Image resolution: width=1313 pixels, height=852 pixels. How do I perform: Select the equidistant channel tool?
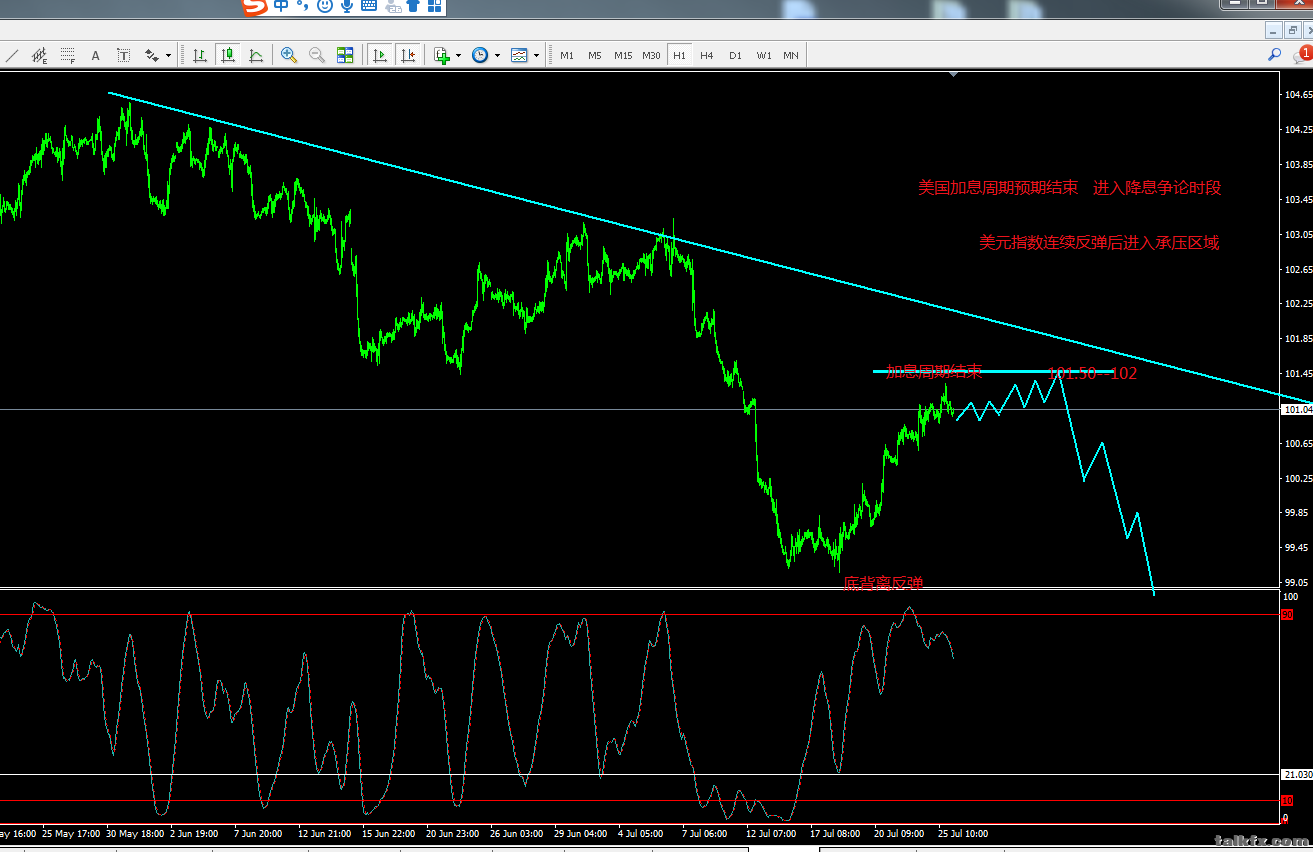[40, 55]
